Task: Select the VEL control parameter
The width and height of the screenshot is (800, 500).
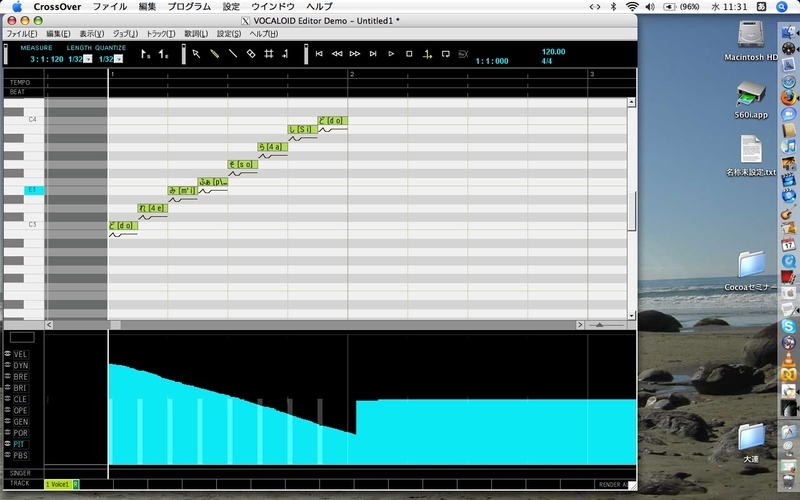Action: point(20,354)
